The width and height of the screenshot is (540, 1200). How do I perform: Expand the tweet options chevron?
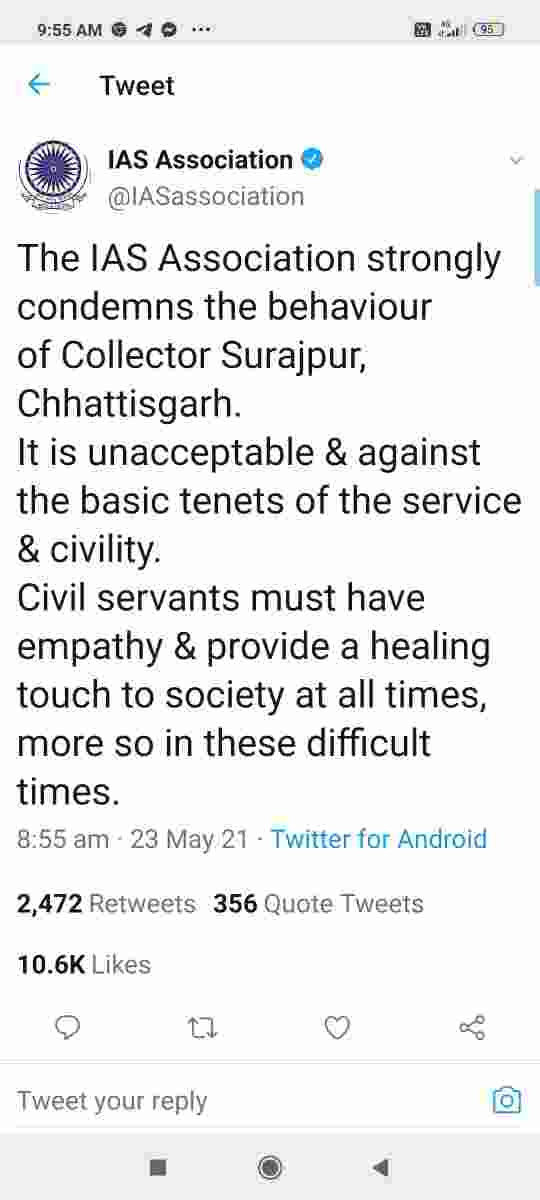pyautogui.click(x=517, y=160)
